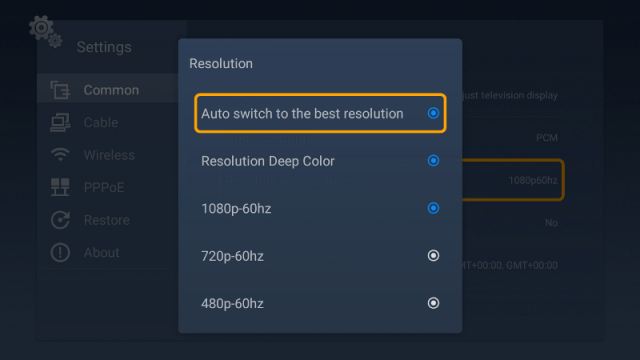Click the Resolution dialog title
The image size is (640, 360).
point(221,64)
